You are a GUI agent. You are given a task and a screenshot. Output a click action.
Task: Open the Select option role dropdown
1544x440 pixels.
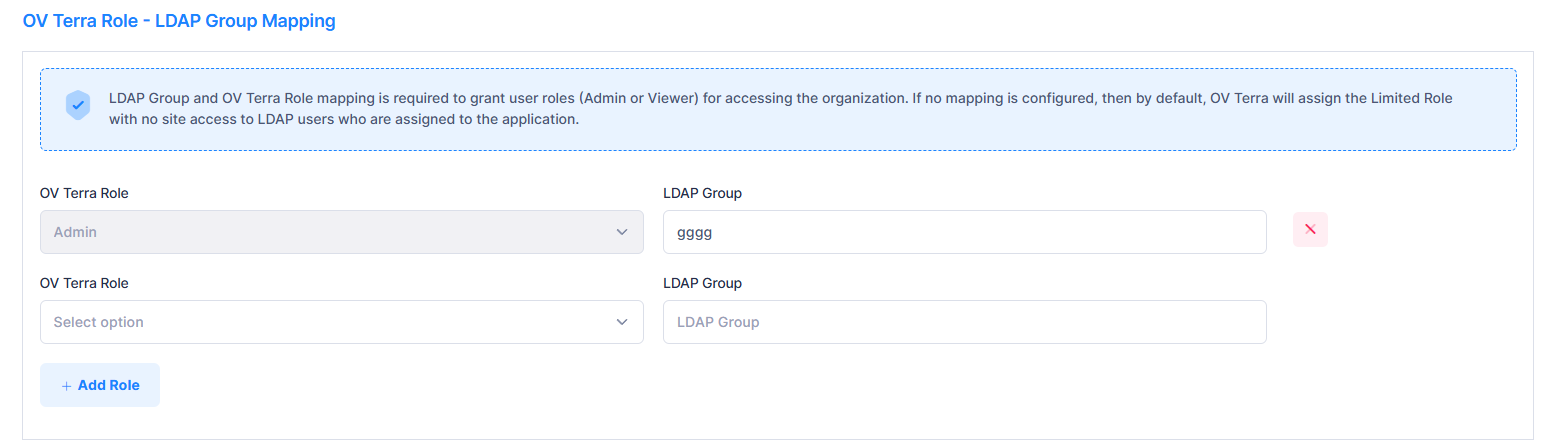pos(341,322)
